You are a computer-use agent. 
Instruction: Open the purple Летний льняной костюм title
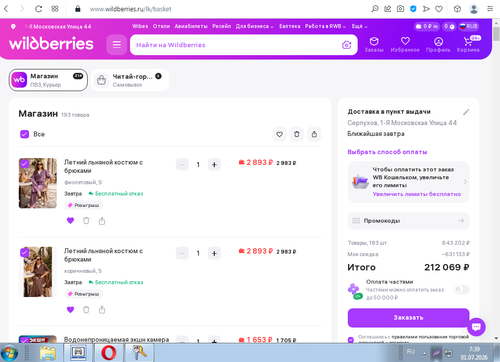(103, 166)
